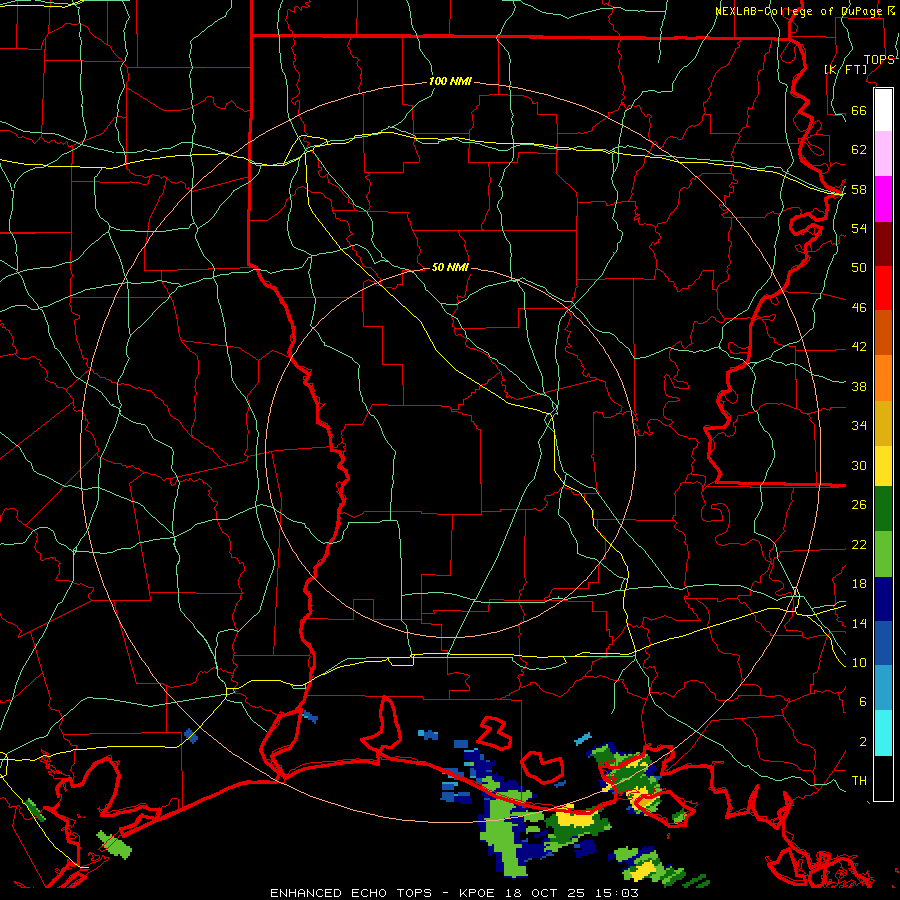
Task: Click the magenta legend swatch
Action: pyautogui.click(x=883, y=199)
